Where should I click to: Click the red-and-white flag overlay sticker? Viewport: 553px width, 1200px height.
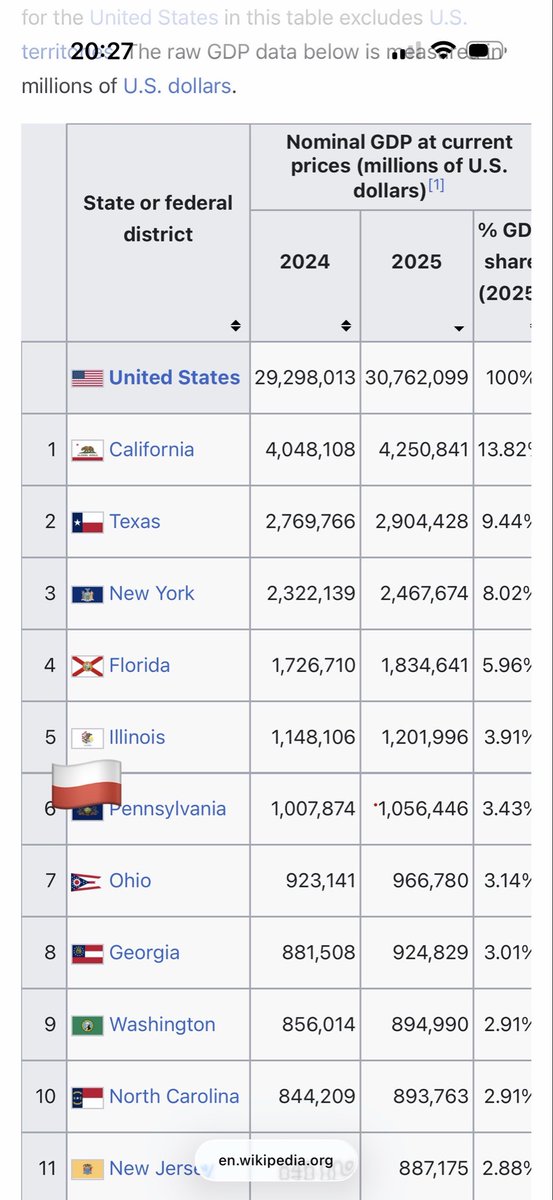pyautogui.click(x=86, y=784)
